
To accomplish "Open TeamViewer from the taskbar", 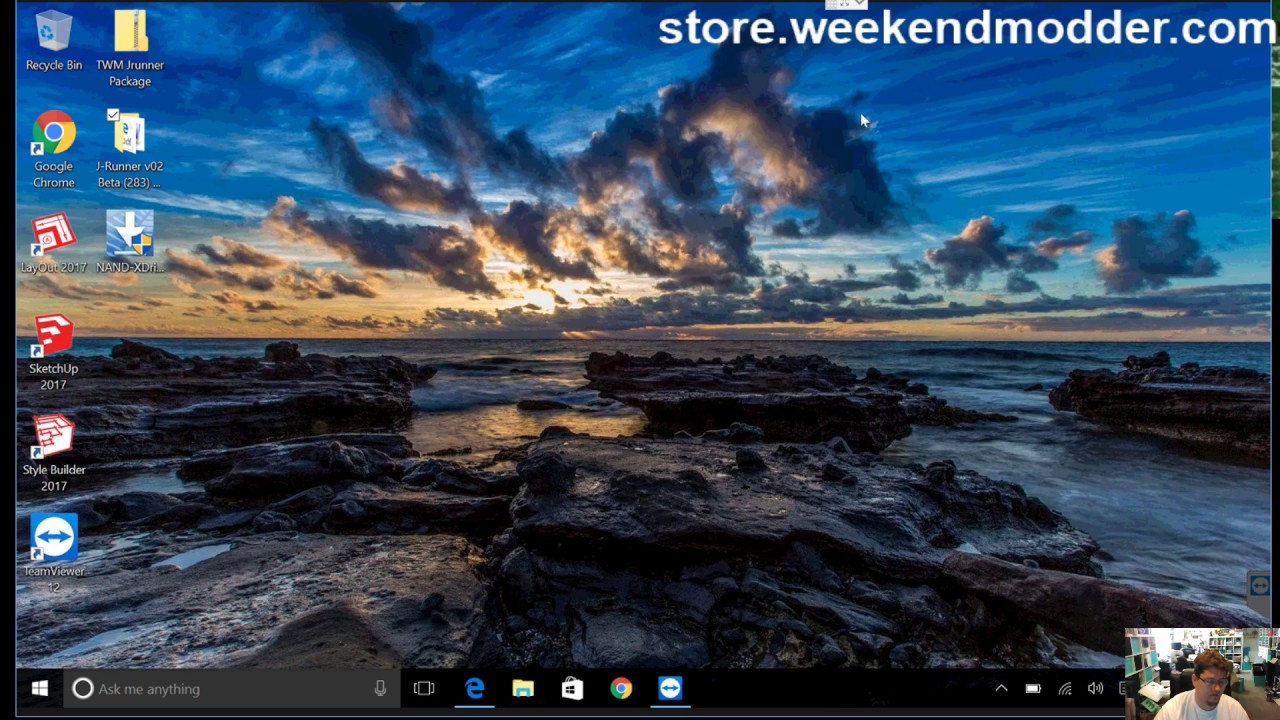I will point(670,689).
